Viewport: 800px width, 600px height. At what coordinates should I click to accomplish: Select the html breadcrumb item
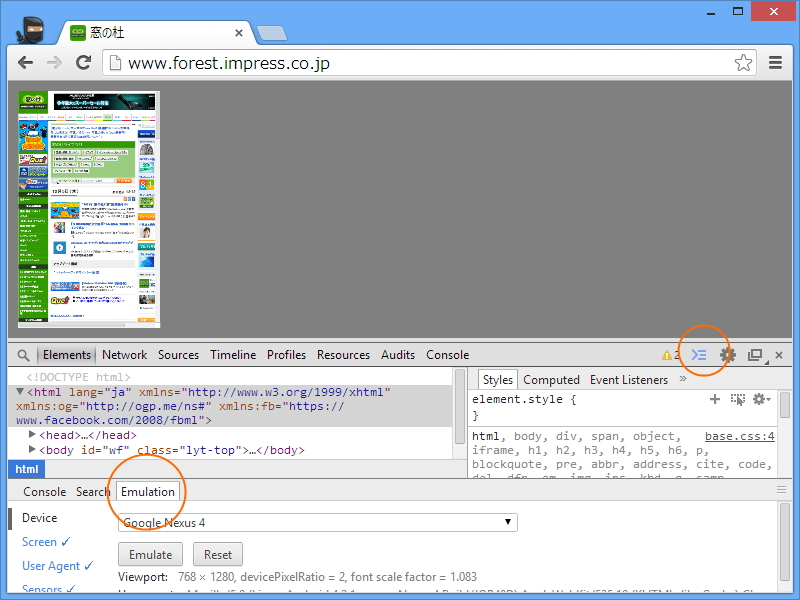click(27, 469)
